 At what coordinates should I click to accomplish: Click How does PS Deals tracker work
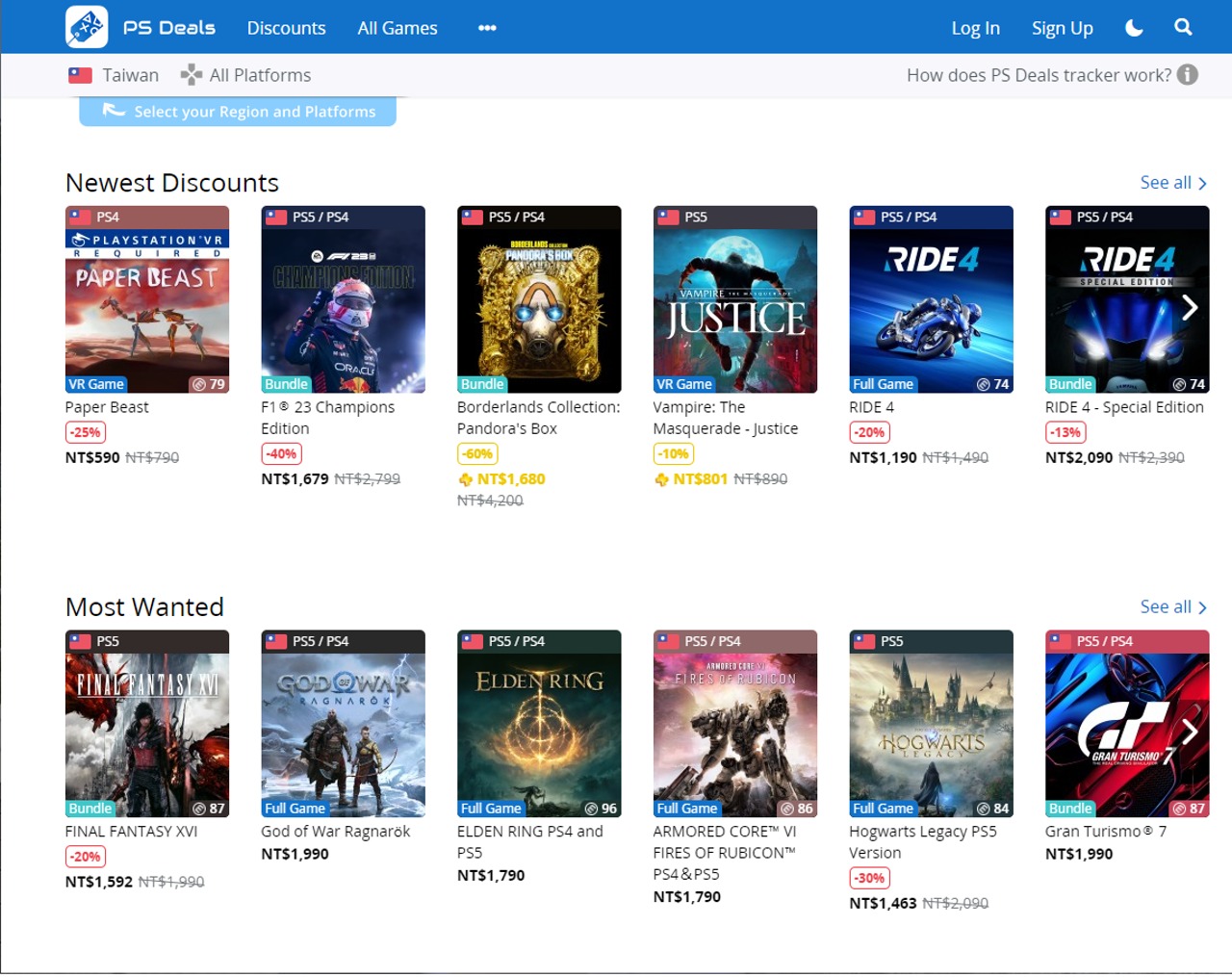(x=1039, y=75)
